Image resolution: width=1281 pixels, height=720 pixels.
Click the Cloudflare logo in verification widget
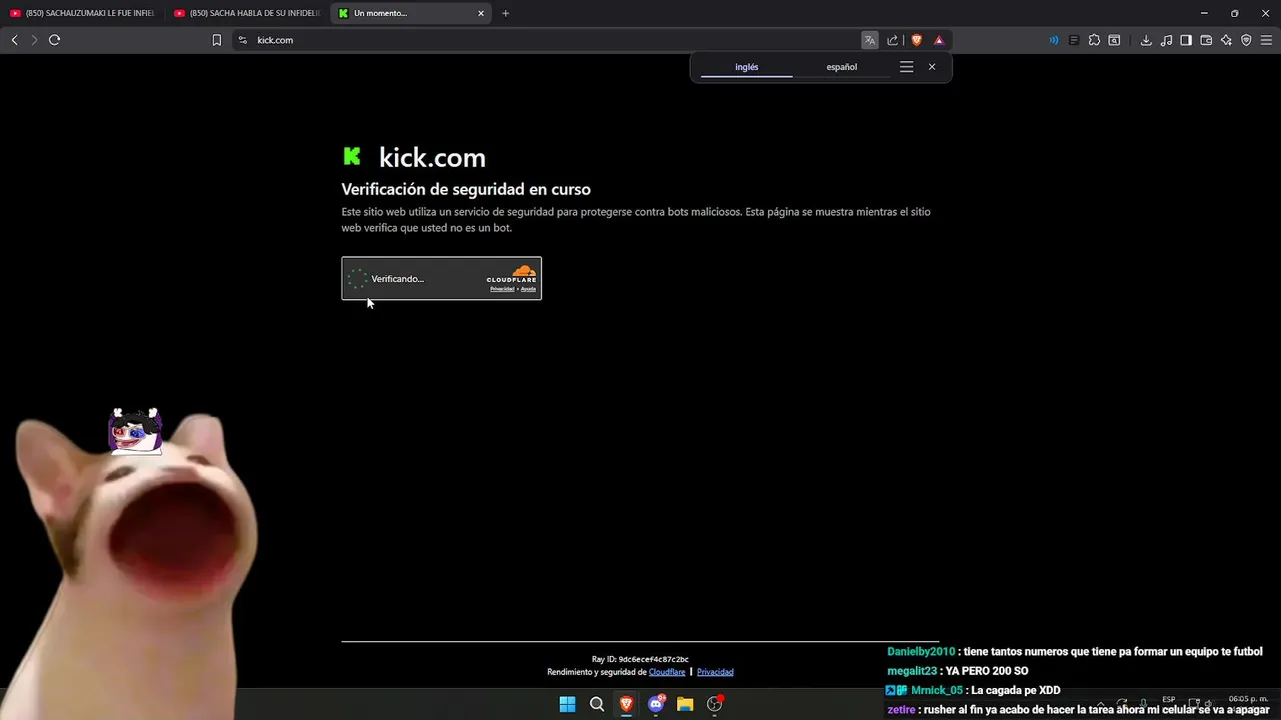pyautogui.click(x=512, y=274)
